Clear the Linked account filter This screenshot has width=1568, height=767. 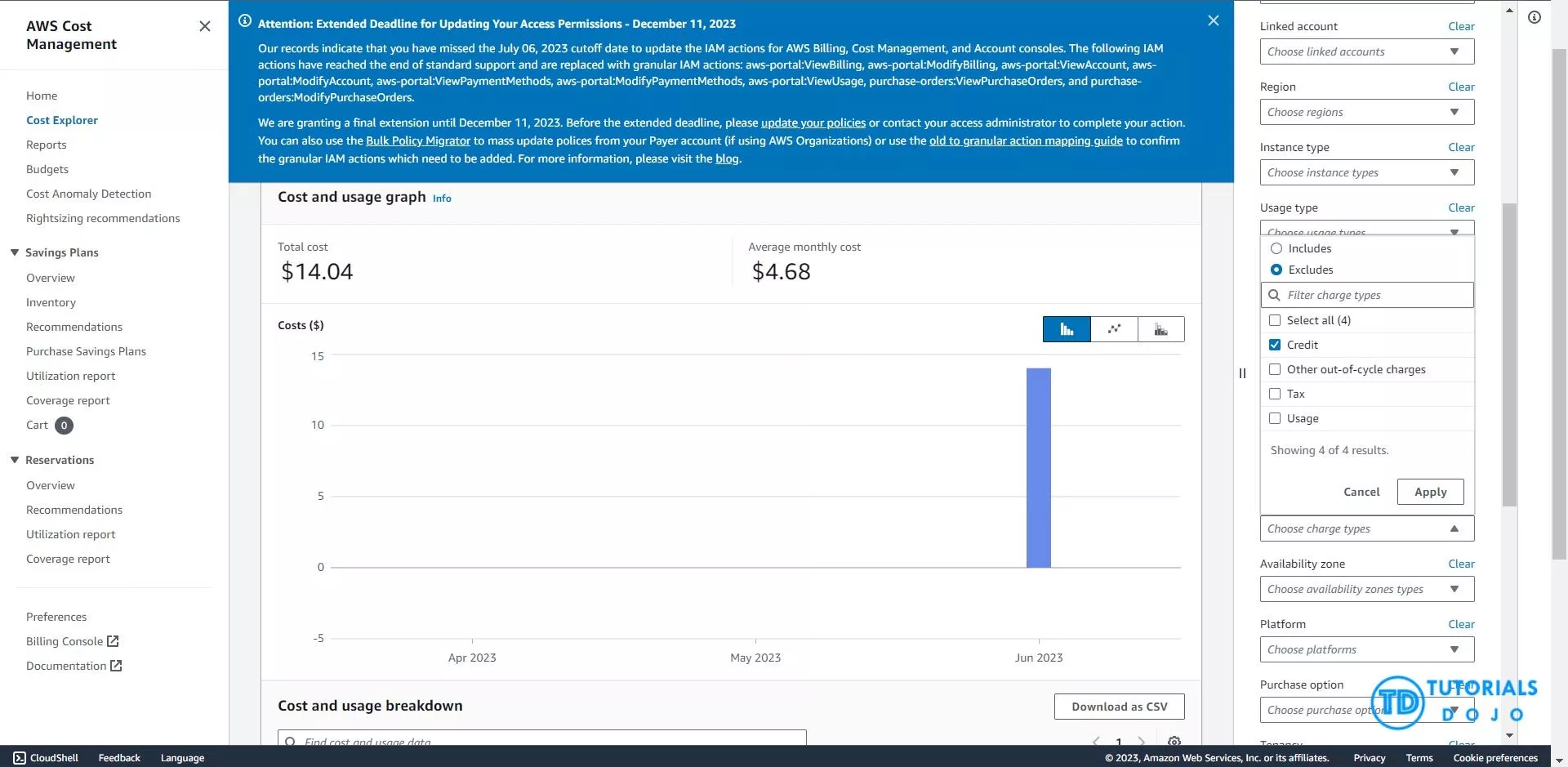1461,26
